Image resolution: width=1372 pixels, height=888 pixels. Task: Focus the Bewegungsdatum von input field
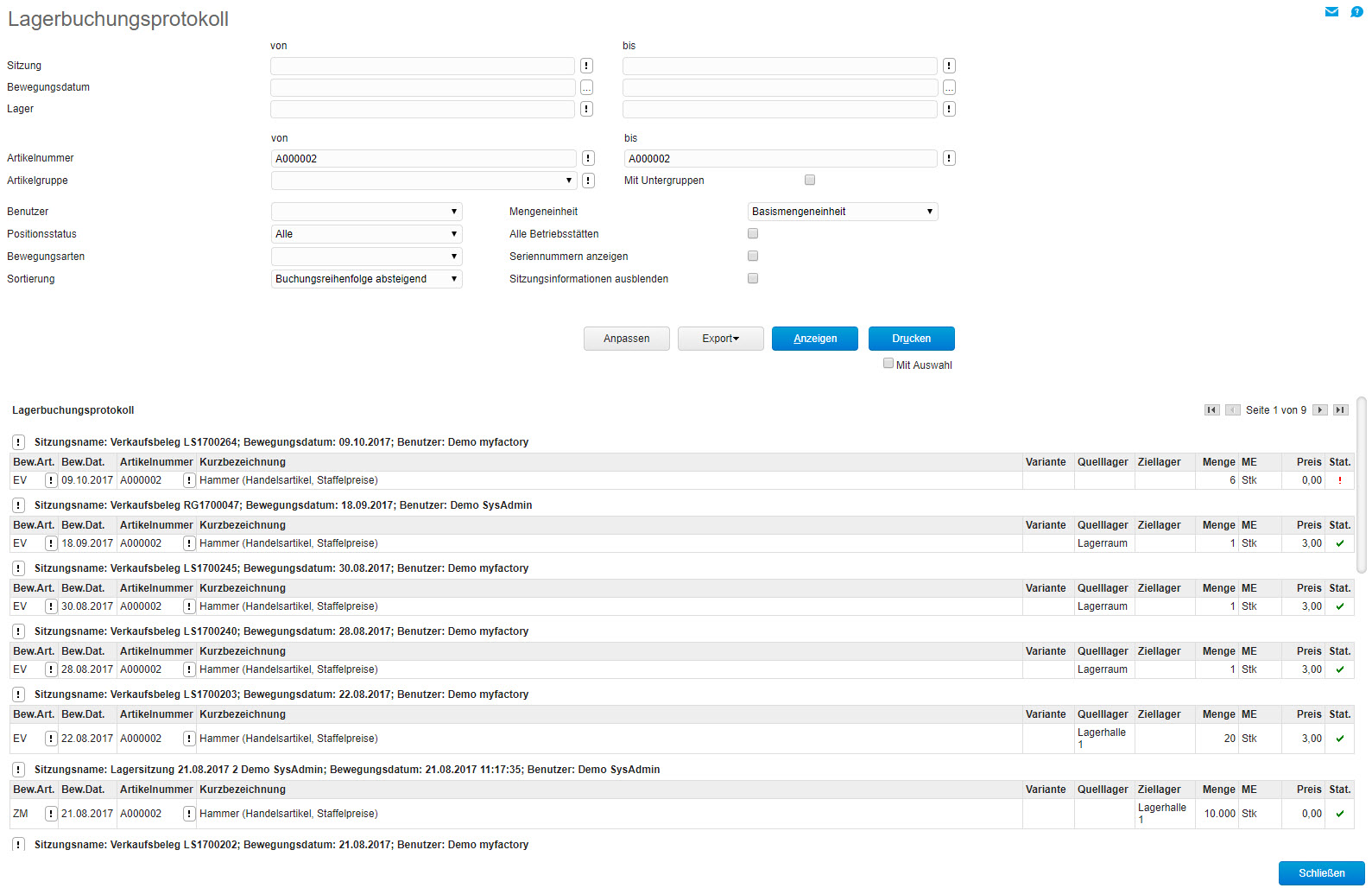click(422, 87)
